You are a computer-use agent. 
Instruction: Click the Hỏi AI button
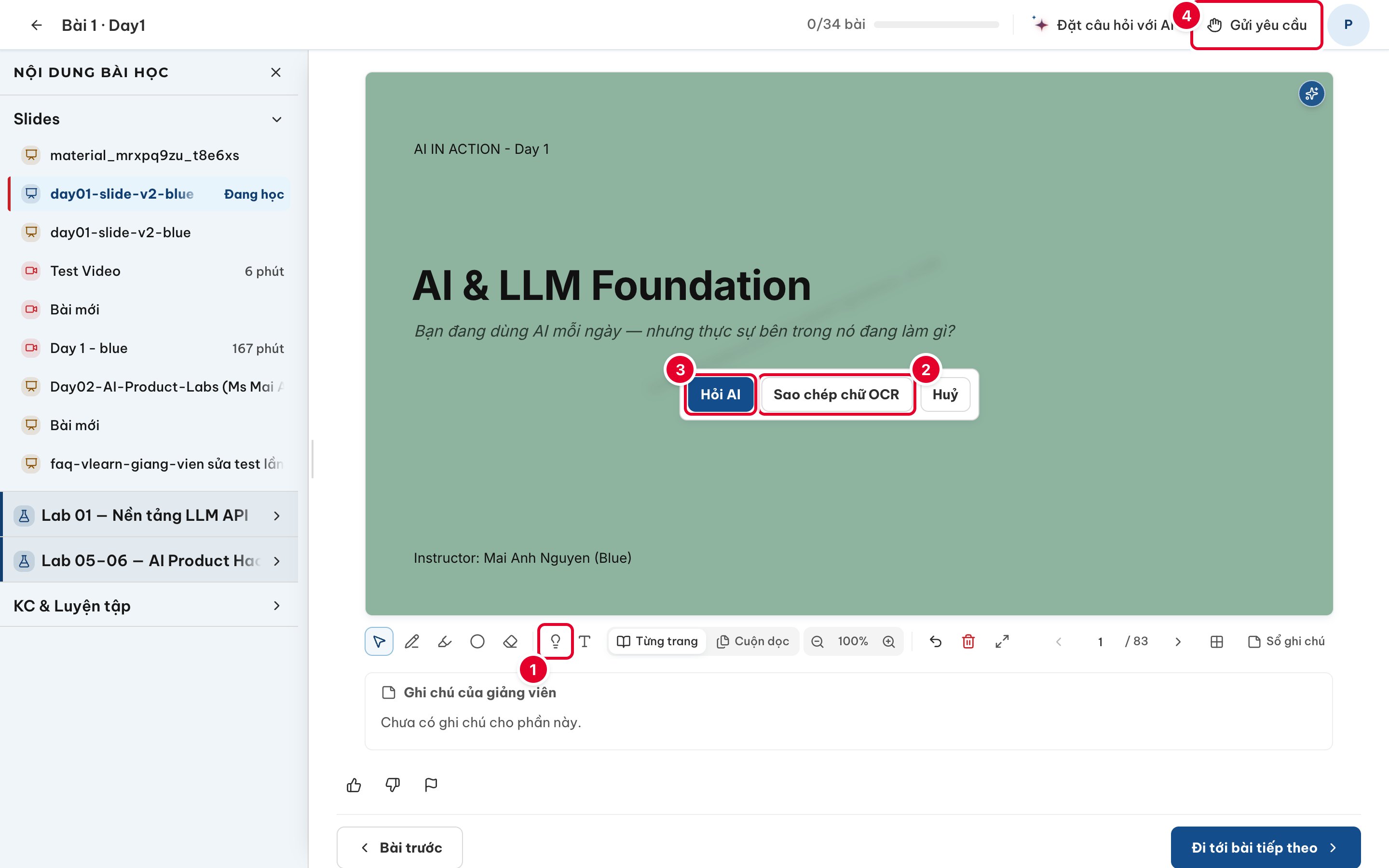[721, 394]
